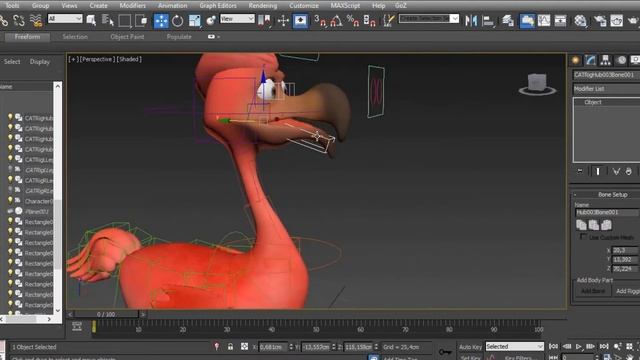This screenshot has width=640, height=360.
Task: Open scene explorer Select menu
Action: point(12,62)
